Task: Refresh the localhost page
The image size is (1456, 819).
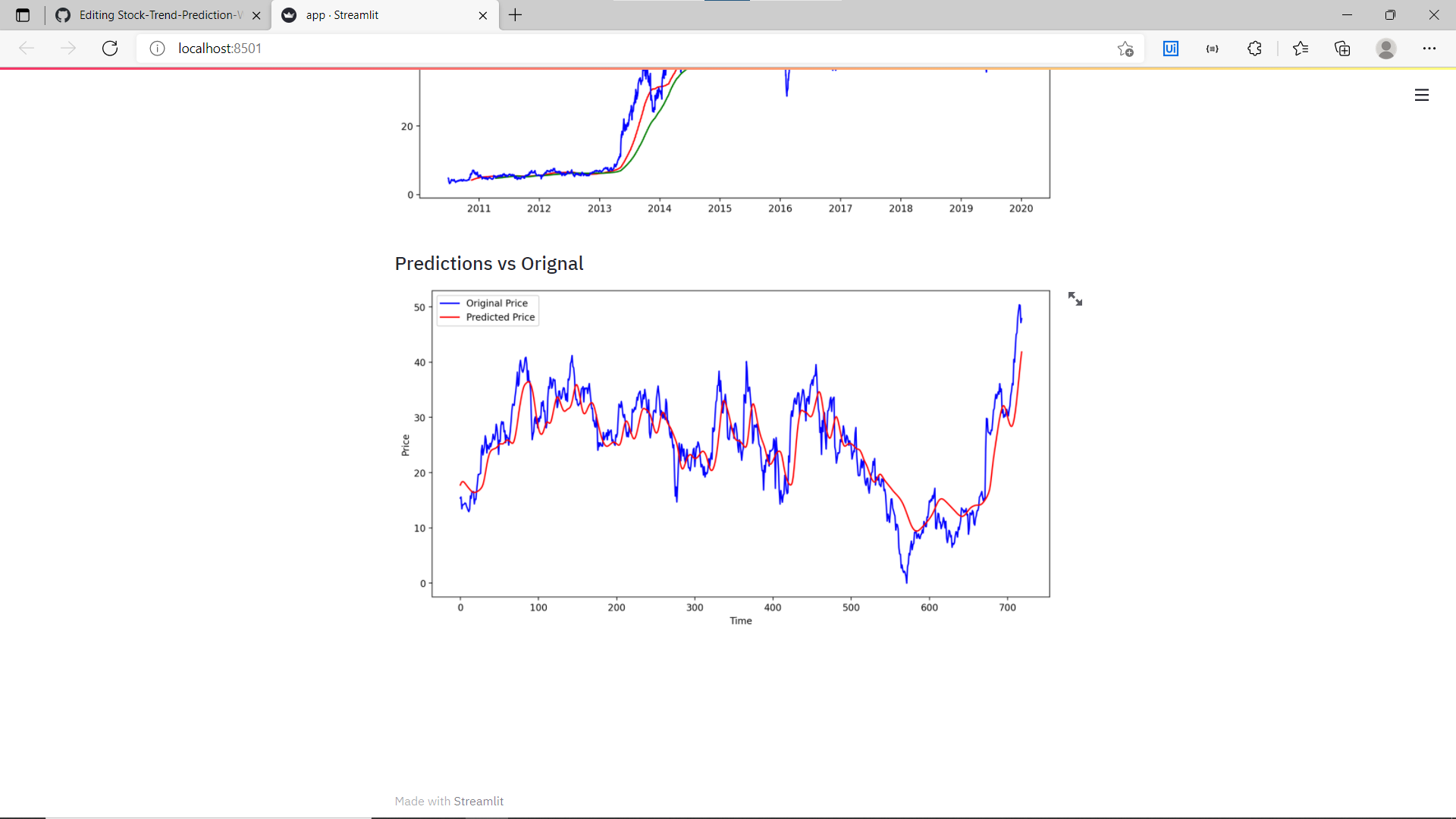Action: click(x=110, y=49)
